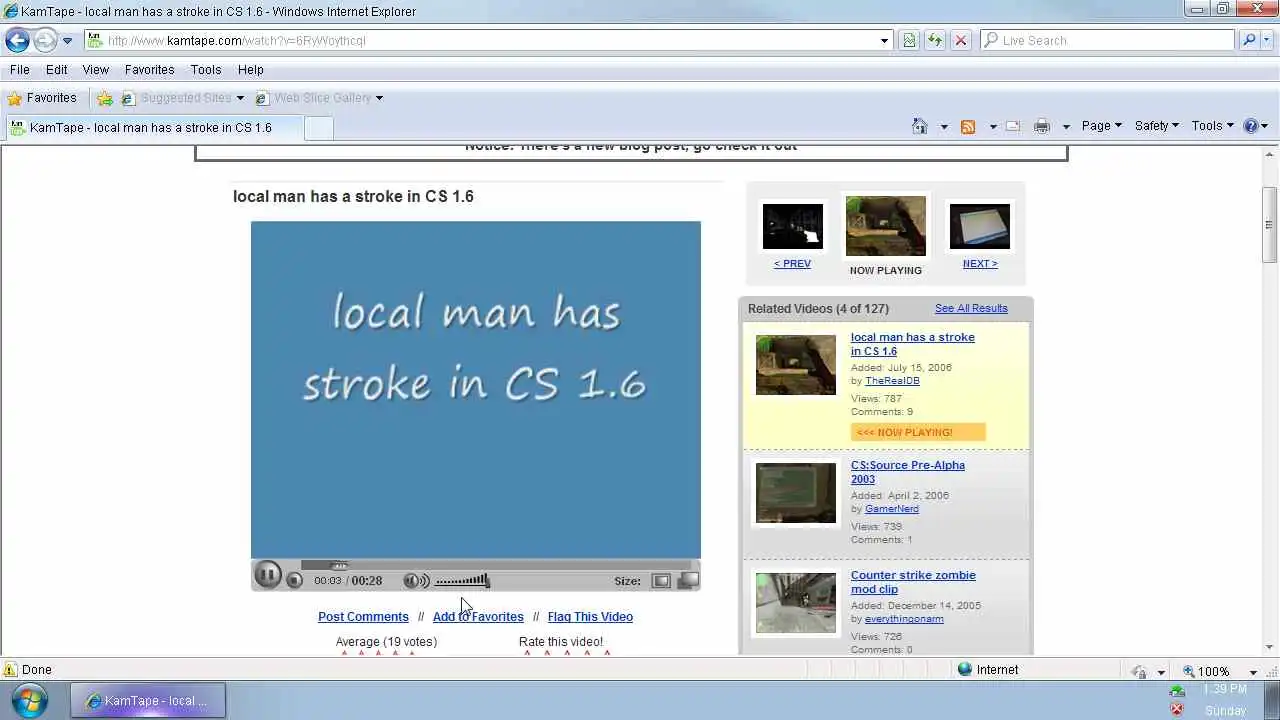Open the File menu

19,70
